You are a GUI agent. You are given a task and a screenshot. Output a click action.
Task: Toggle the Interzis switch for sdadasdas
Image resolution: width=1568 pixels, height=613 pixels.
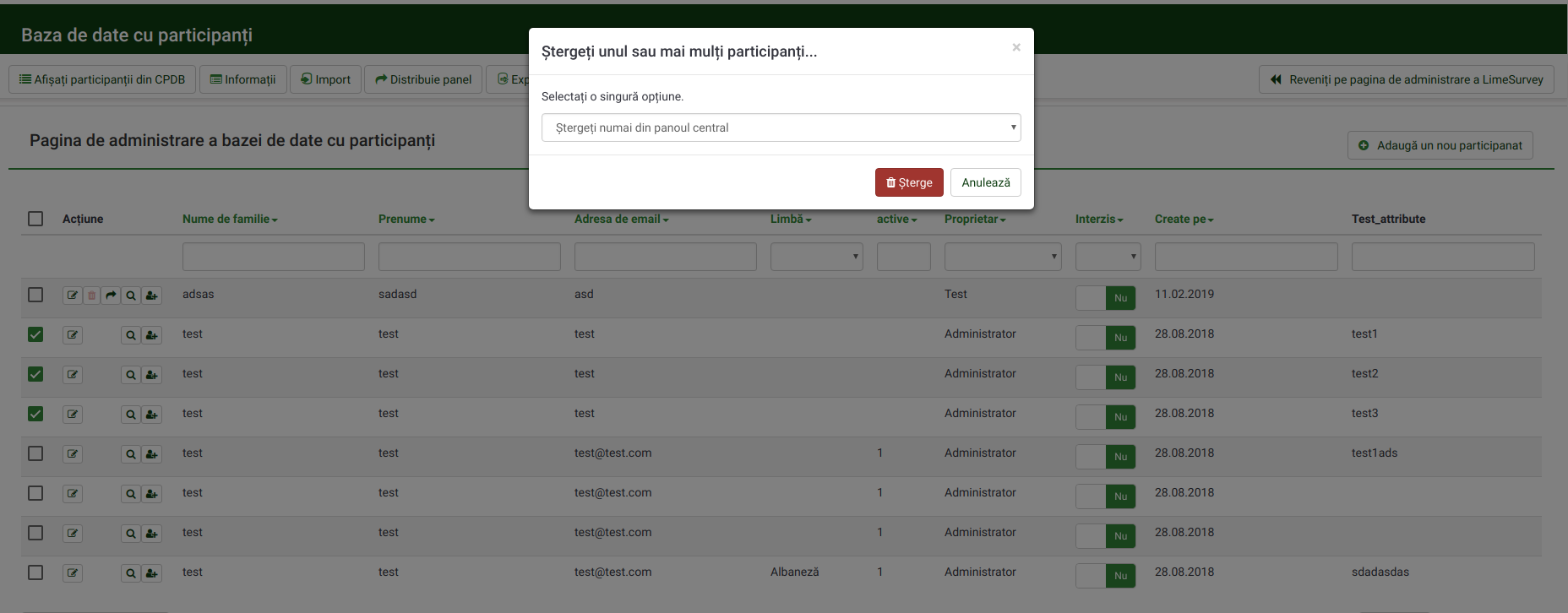click(1105, 576)
